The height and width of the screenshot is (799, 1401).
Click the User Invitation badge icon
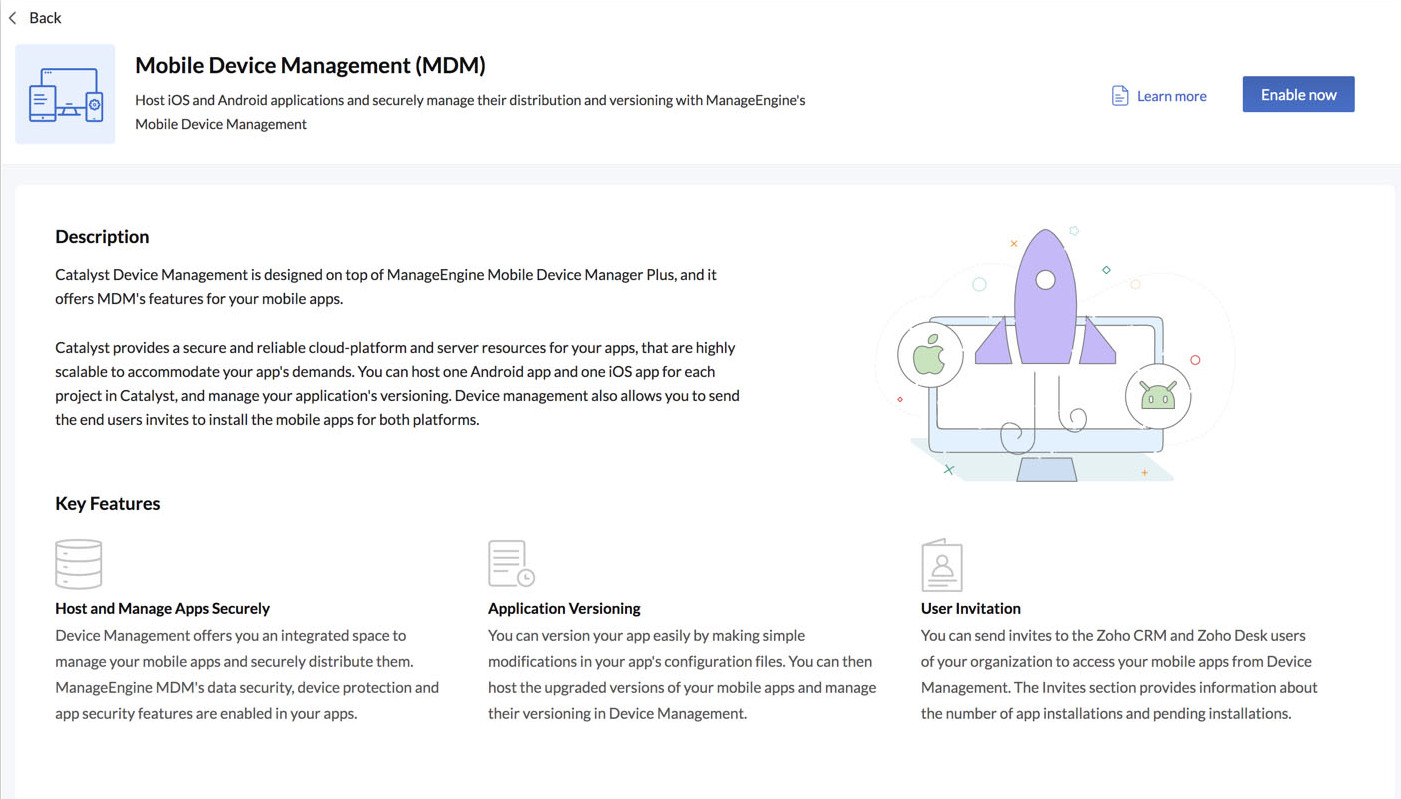(x=942, y=565)
